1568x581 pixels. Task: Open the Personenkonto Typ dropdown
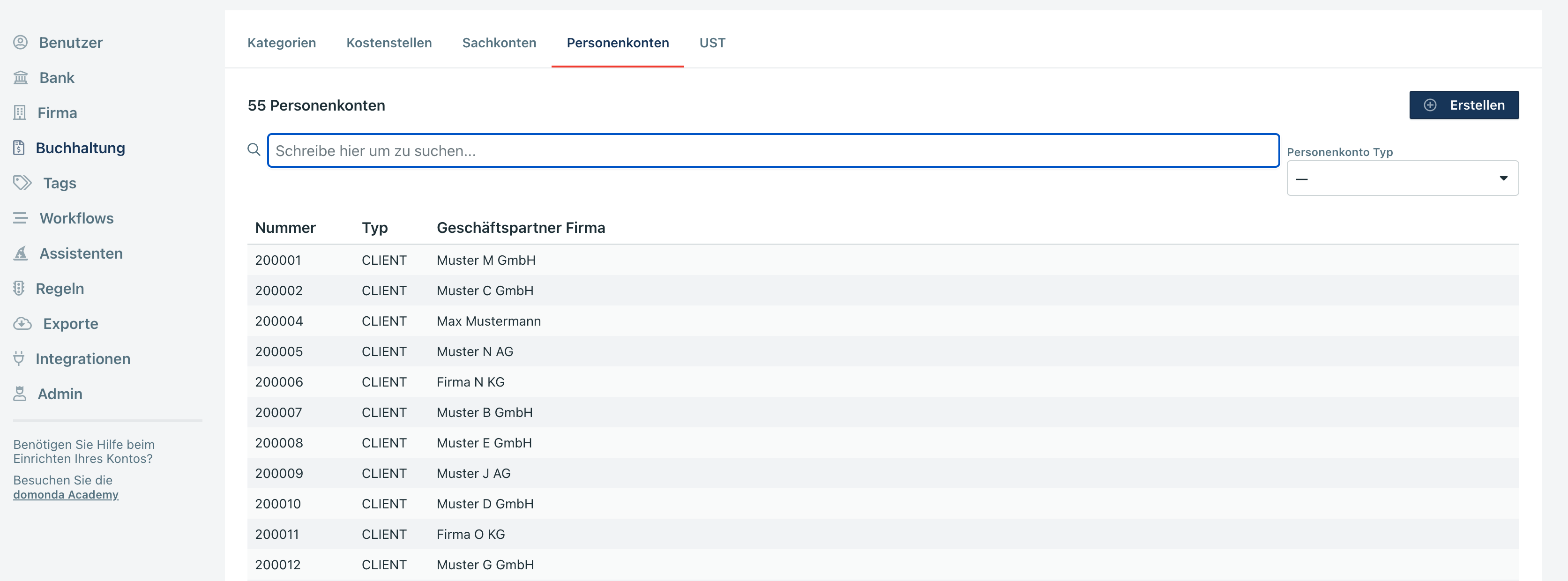(1402, 178)
